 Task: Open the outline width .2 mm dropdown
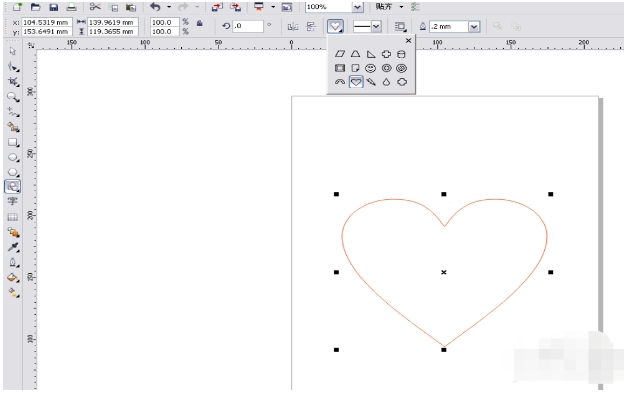pos(474,27)
